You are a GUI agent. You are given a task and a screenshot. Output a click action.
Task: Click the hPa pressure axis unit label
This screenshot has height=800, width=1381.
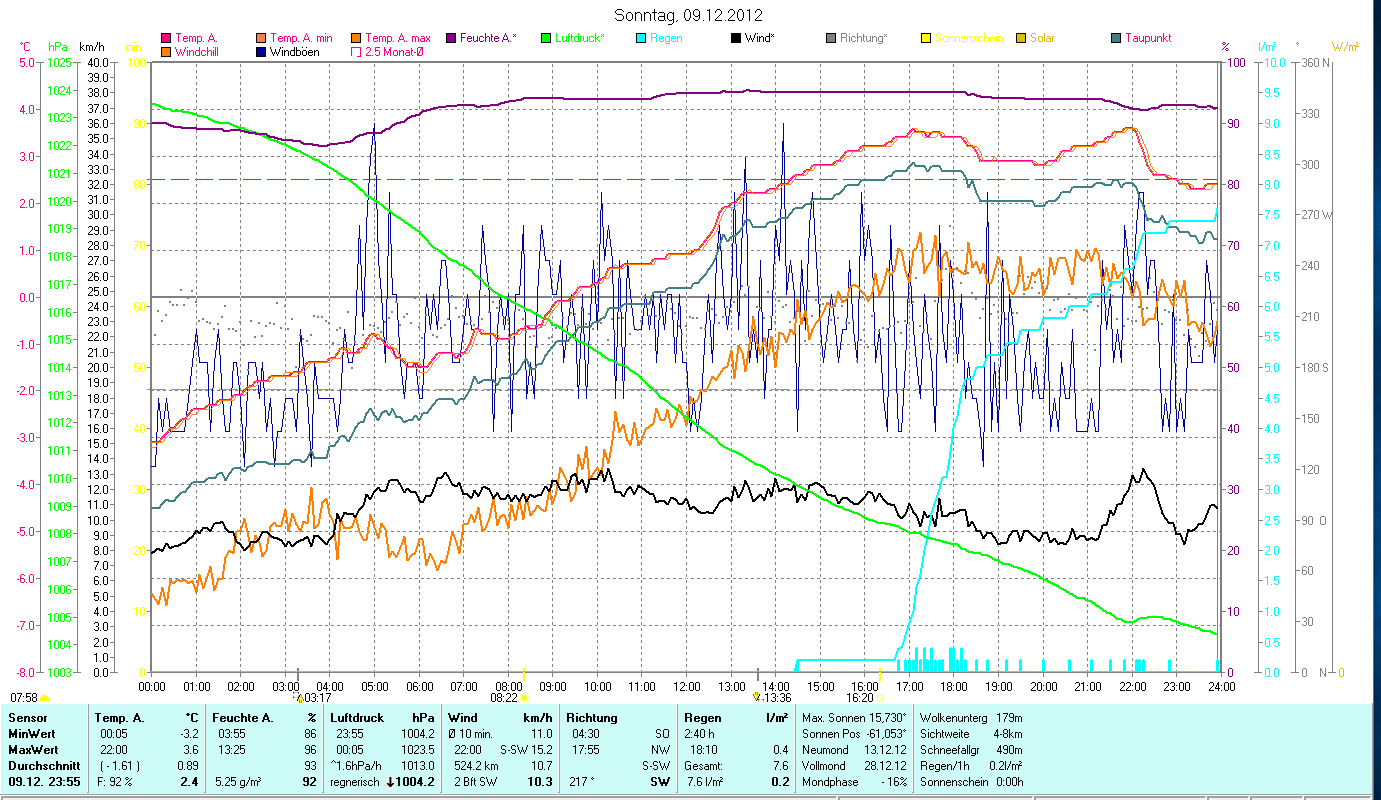click(x=59, y=47)
